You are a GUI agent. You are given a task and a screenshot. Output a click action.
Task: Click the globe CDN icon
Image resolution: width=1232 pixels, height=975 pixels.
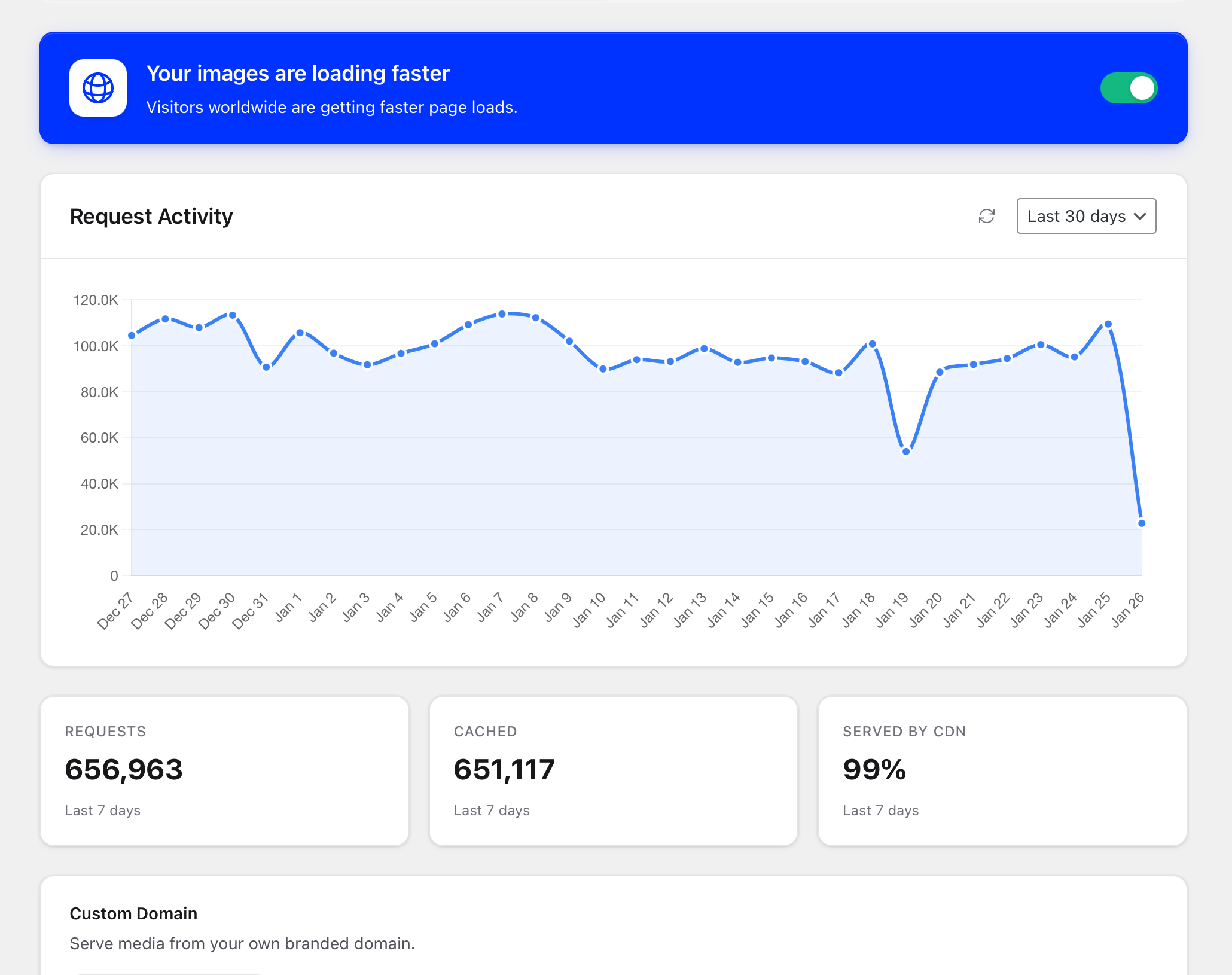pyautogui.click(x=98, y=88)
